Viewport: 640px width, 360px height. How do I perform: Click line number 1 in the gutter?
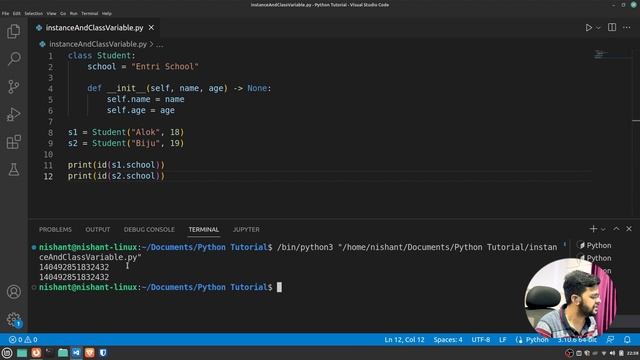pos(50,56)
